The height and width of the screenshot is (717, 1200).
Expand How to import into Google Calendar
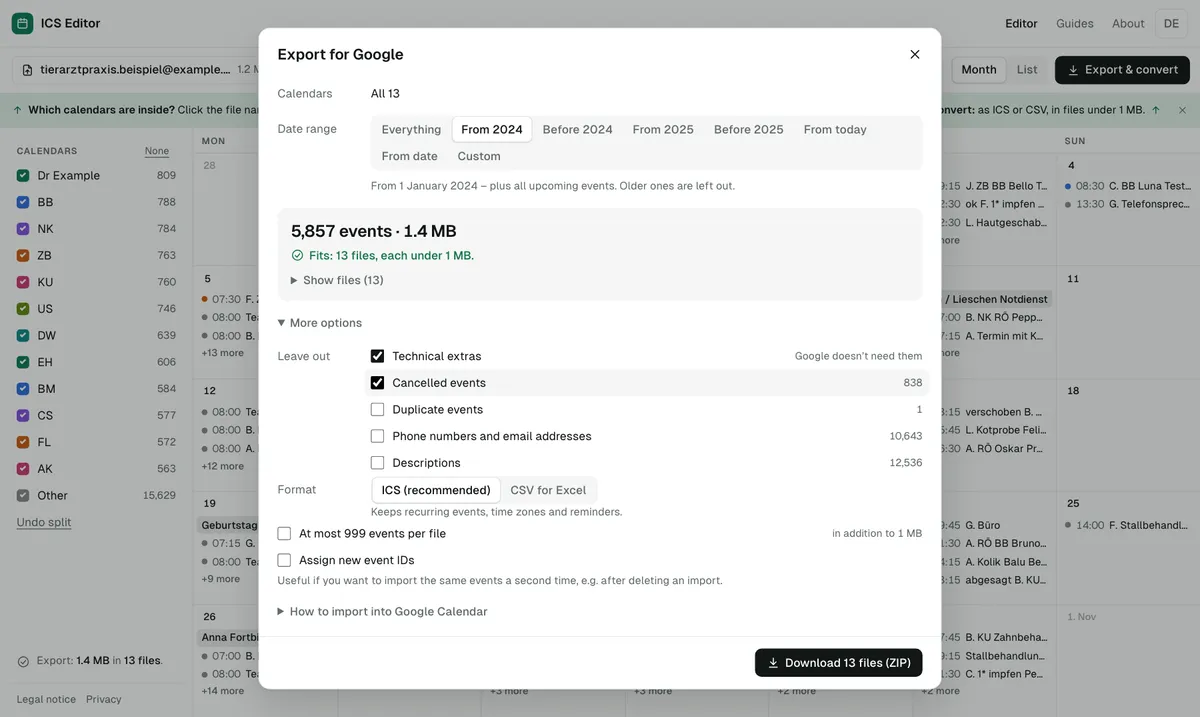[x=383, y=611]
